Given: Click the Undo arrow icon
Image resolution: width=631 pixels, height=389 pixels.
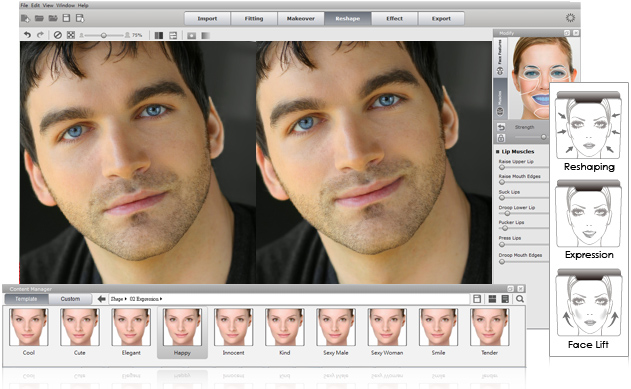Looking at the screenshot, I should coord(27,35).
